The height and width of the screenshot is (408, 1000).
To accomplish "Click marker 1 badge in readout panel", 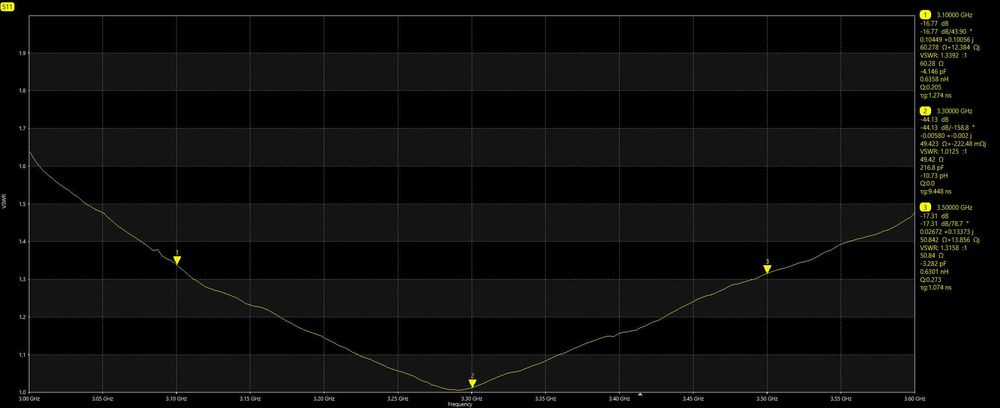I will click(925, 14).
